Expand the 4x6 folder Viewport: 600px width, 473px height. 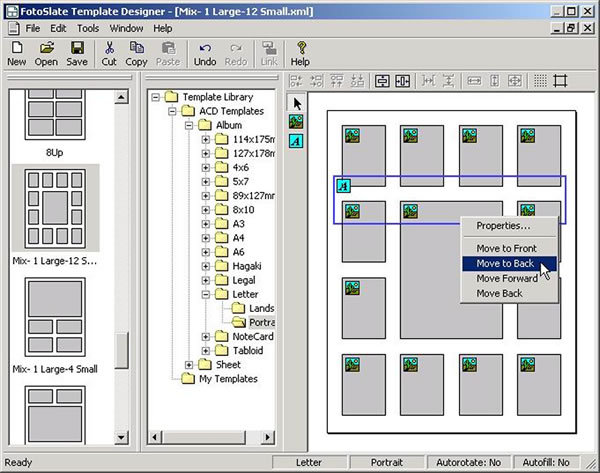[x=206, y=168]
